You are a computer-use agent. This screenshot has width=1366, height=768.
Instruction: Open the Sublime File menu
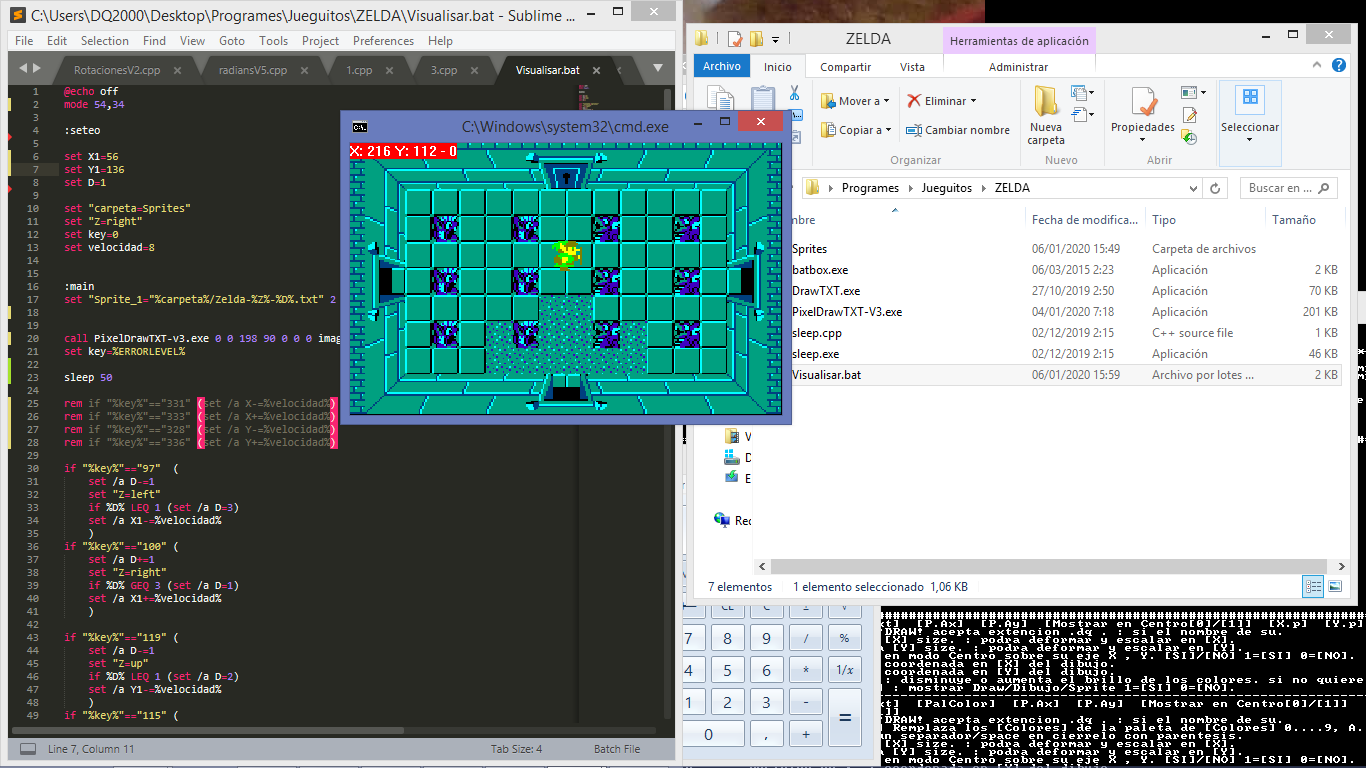pos(24,41)
